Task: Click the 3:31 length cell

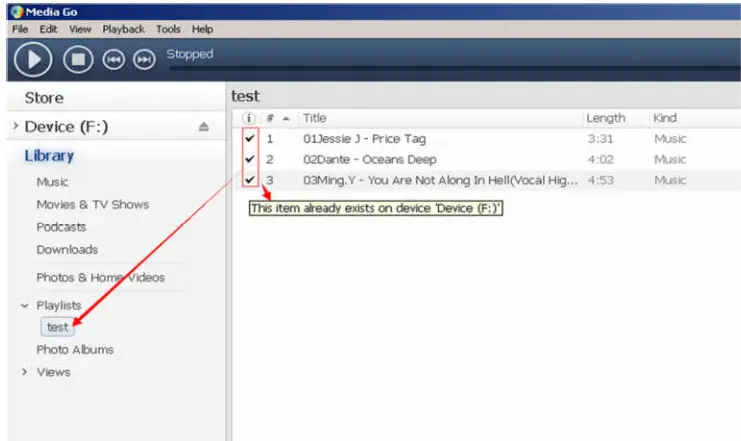Action: [x=600, y=138]
